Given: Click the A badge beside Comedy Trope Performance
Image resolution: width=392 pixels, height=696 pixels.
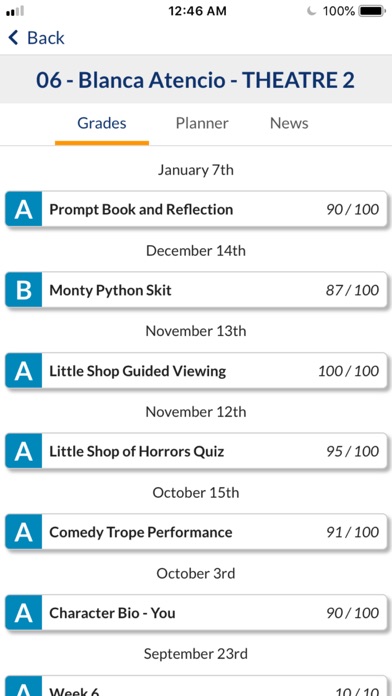Looking at the screenshot, I should 24,532.
